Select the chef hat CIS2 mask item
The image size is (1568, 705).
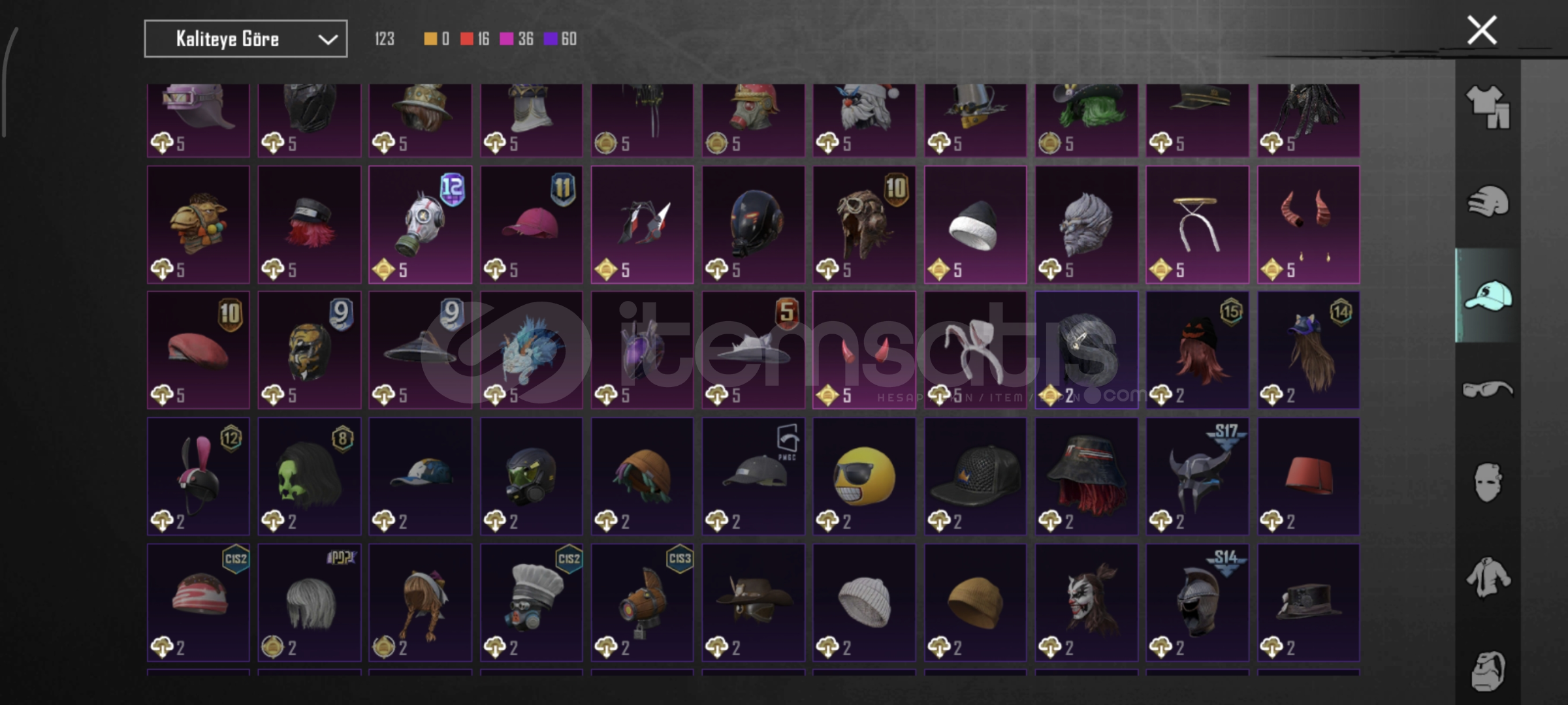pyautogui.click(x=532, y=603)
